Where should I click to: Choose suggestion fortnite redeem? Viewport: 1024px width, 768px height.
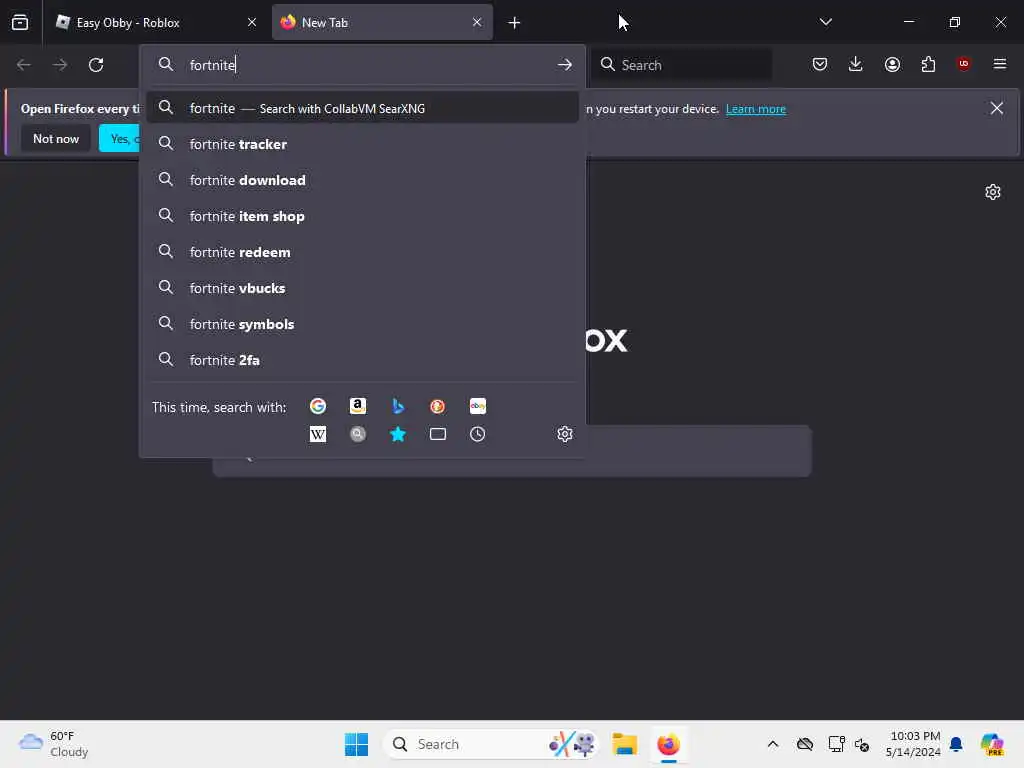[x=362, y=252]
